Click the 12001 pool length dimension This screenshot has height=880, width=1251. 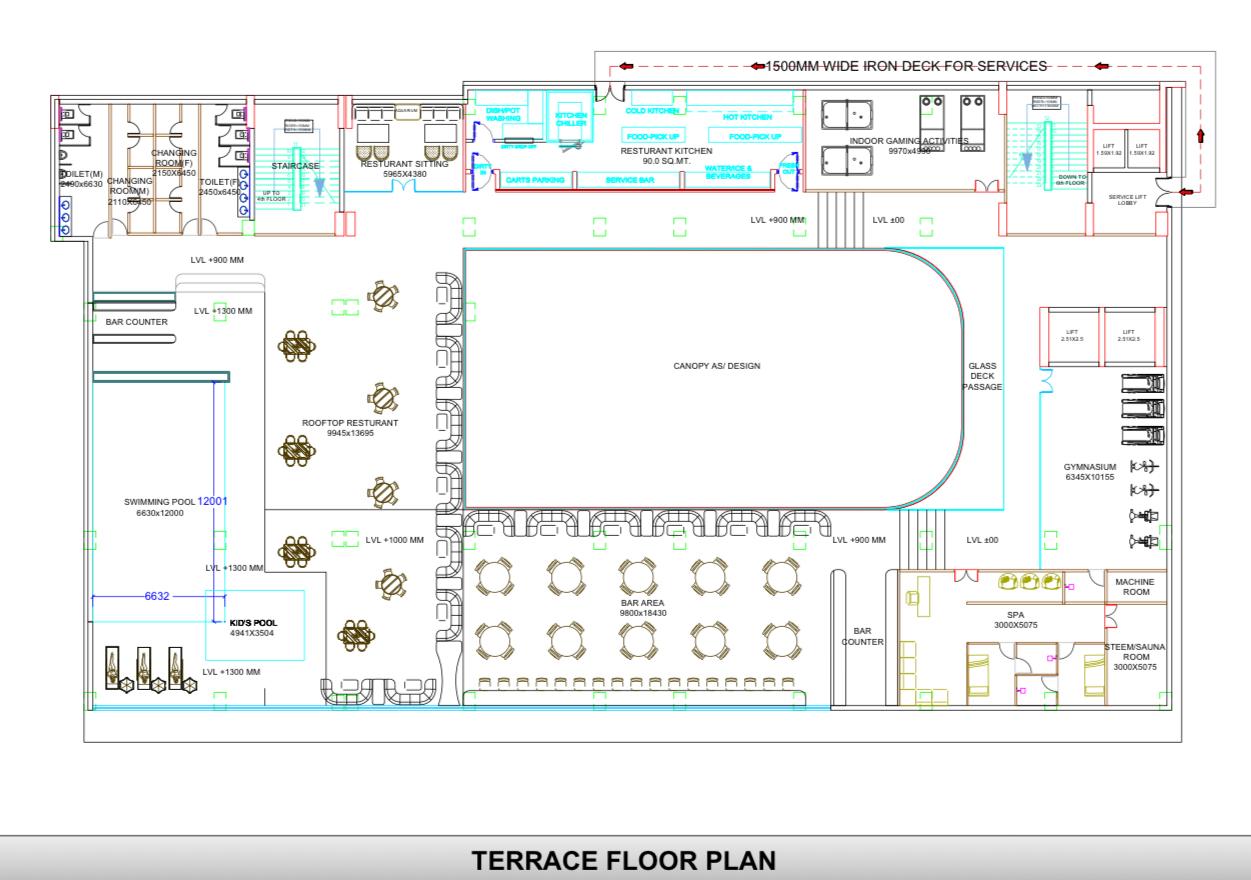[213, 502]
